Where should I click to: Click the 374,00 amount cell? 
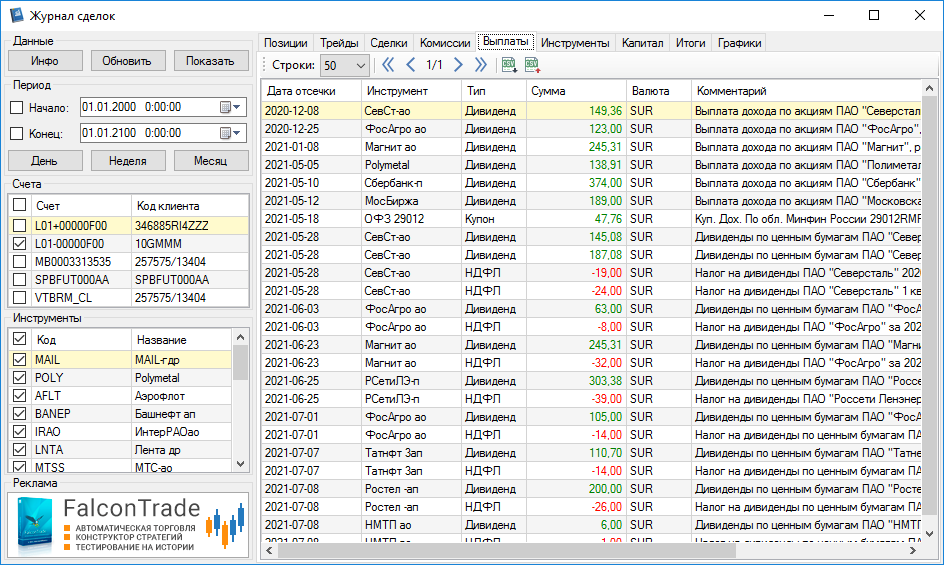tap(576, 183)
